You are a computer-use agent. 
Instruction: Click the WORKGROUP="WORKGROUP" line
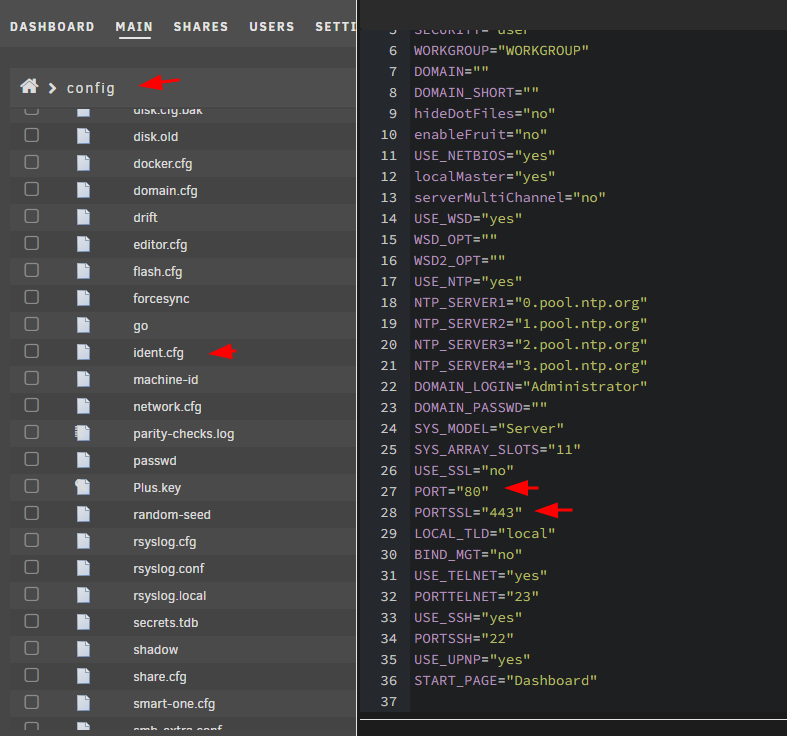tap(501, 50)
